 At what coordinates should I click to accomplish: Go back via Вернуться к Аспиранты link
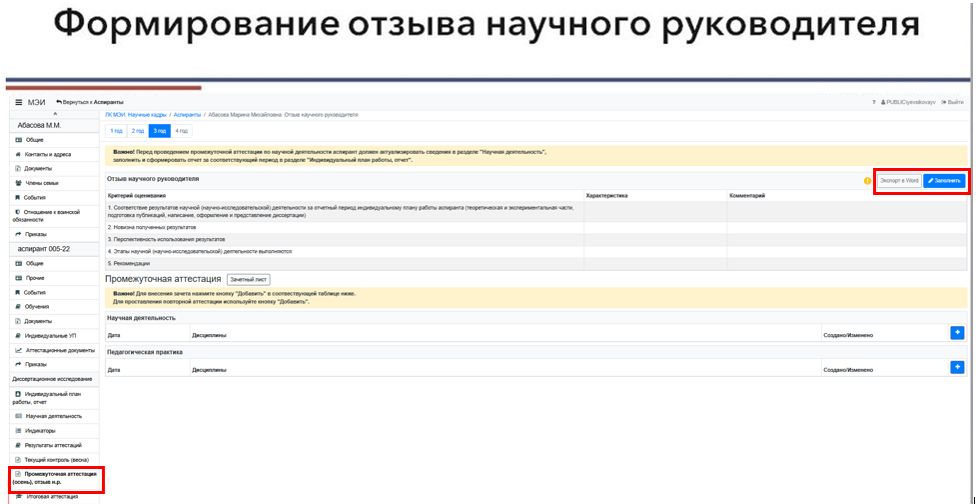pos(92,102)
